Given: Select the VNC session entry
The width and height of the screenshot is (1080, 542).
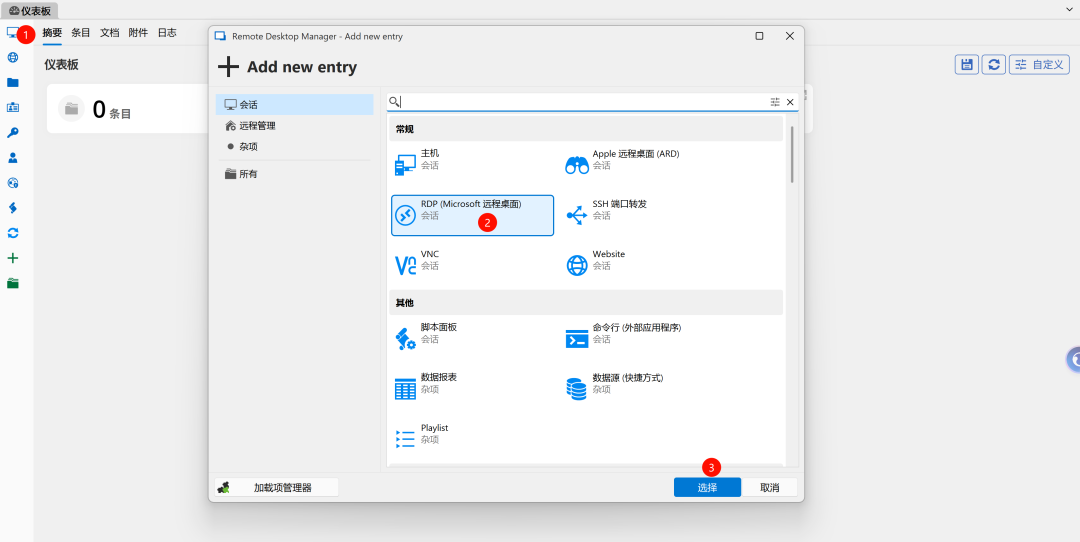Looking at the screenshot, I should click(x=472, y=265).
